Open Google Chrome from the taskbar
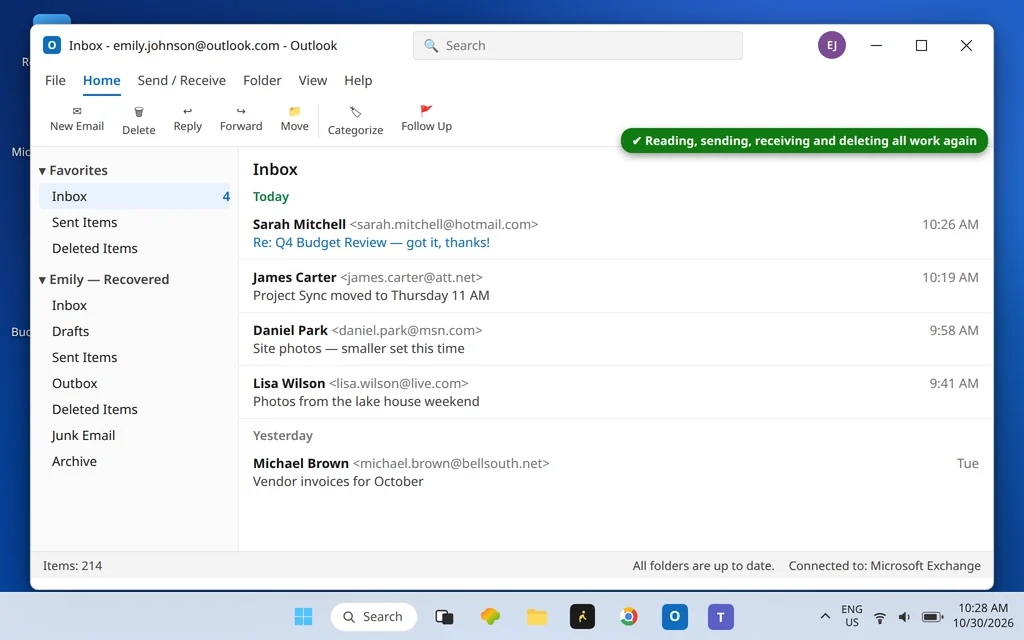Viewport: 1024px width, 640px height. (x=628, y=616)
